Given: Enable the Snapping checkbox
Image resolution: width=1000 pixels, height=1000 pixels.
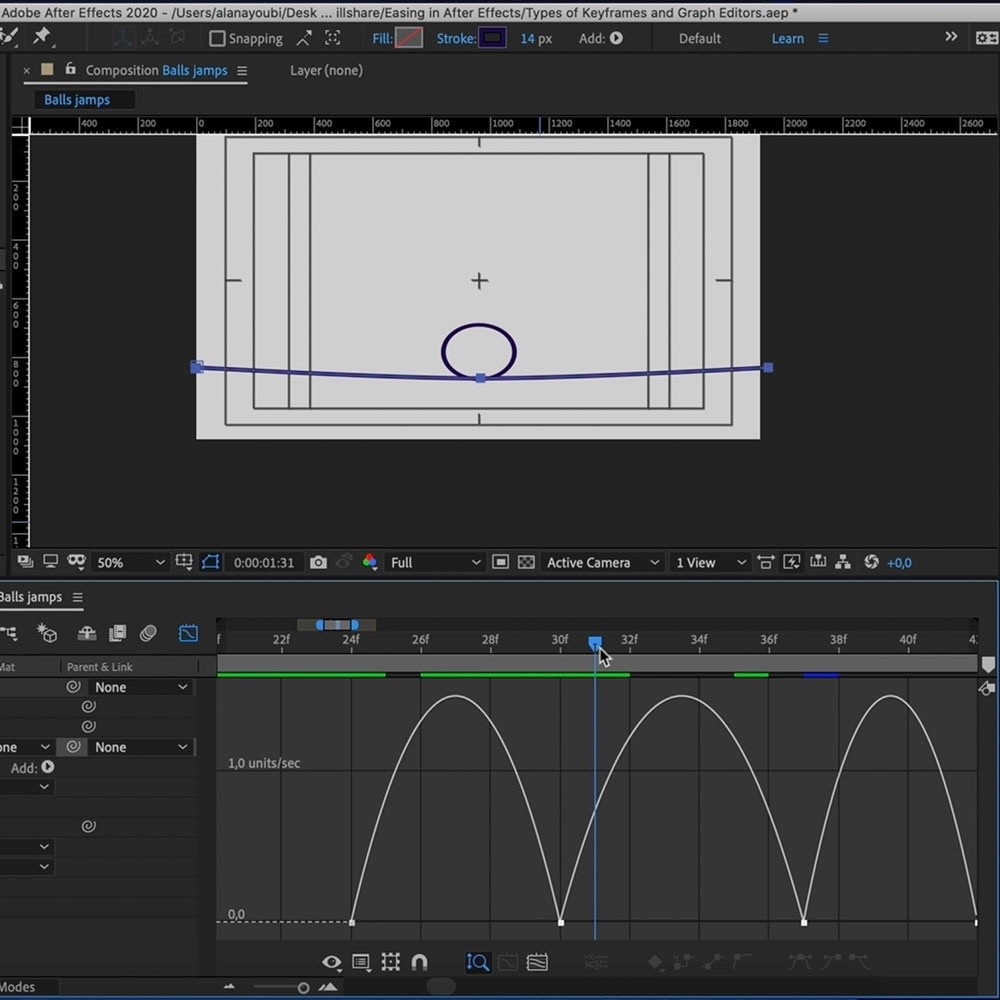Looking at the screenshot, I should coord(217,39).
